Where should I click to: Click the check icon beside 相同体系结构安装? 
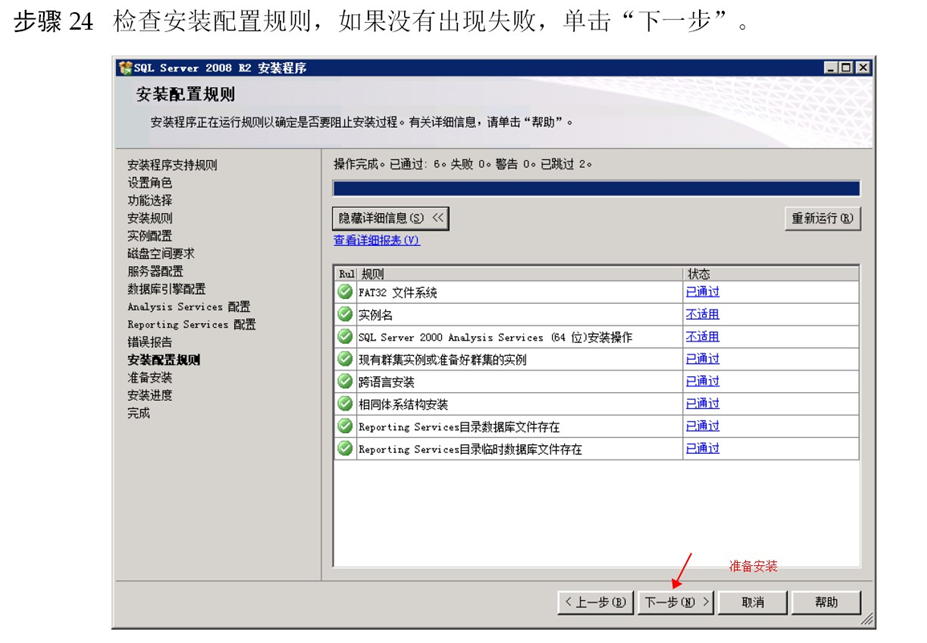(x=345, y=404)
